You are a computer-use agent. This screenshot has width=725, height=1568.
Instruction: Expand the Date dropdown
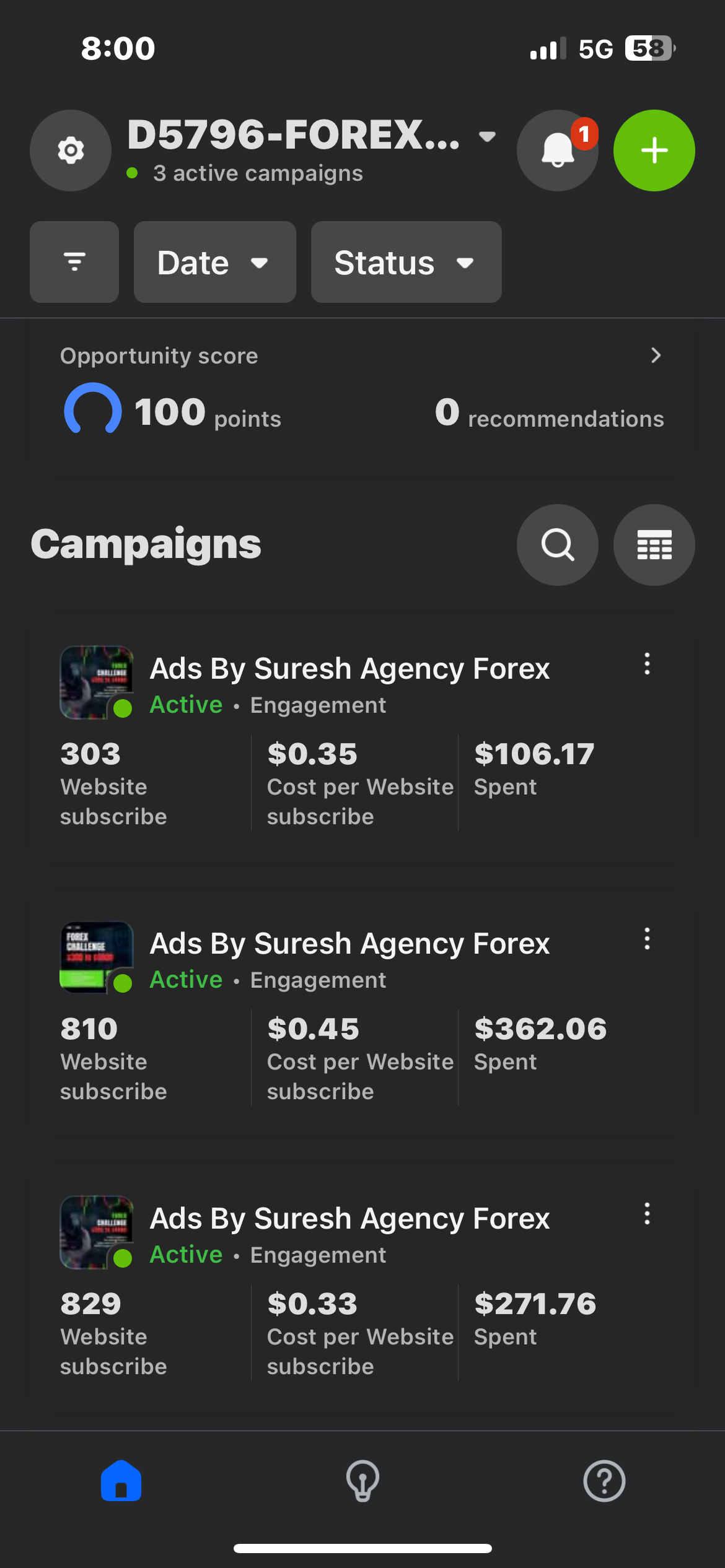pos(214,262)
